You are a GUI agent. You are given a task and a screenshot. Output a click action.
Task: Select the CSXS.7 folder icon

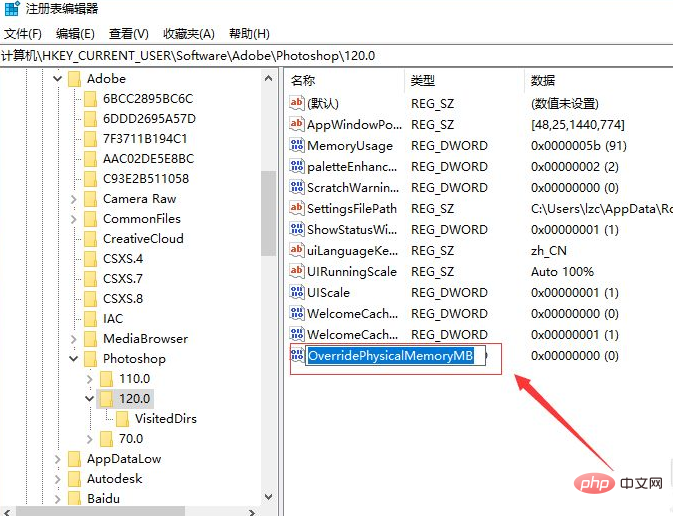[x=91, y=279]
